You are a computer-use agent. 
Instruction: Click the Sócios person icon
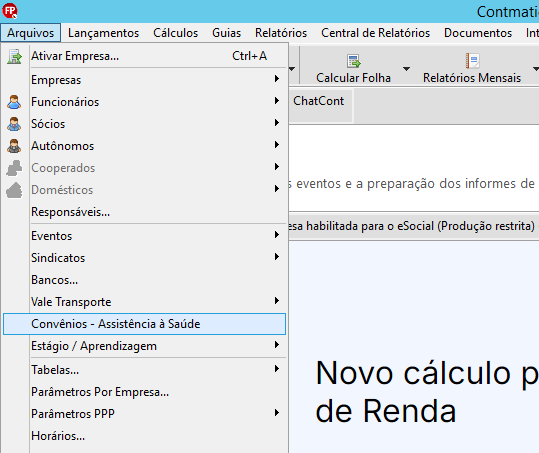point(14,124)
